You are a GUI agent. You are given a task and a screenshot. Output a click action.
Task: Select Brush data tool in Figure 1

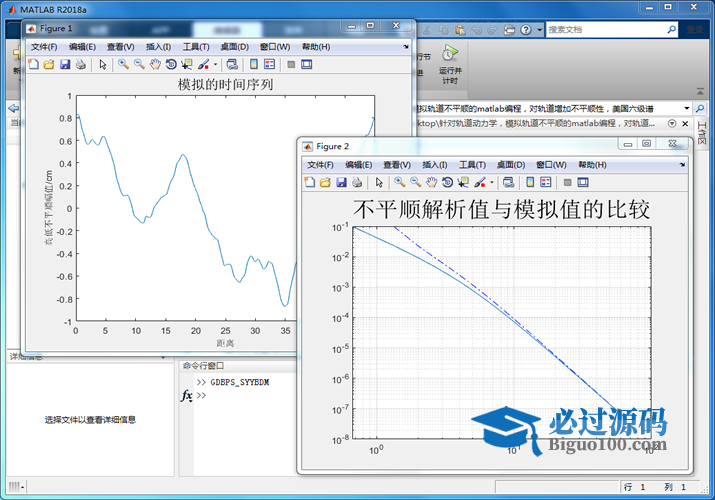[203, 64]
